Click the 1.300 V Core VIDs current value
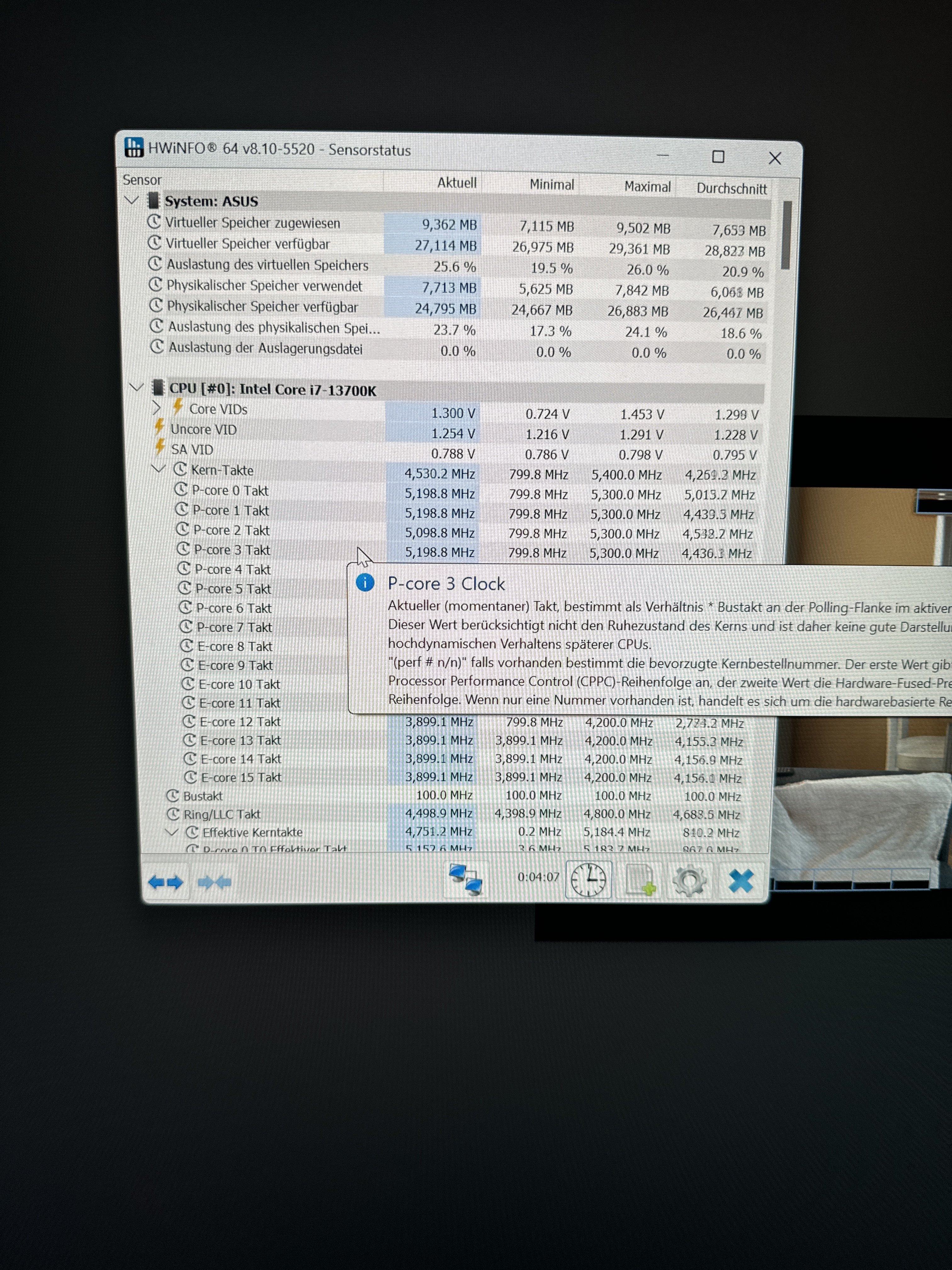952x1270 pixels. click(453, 413)
